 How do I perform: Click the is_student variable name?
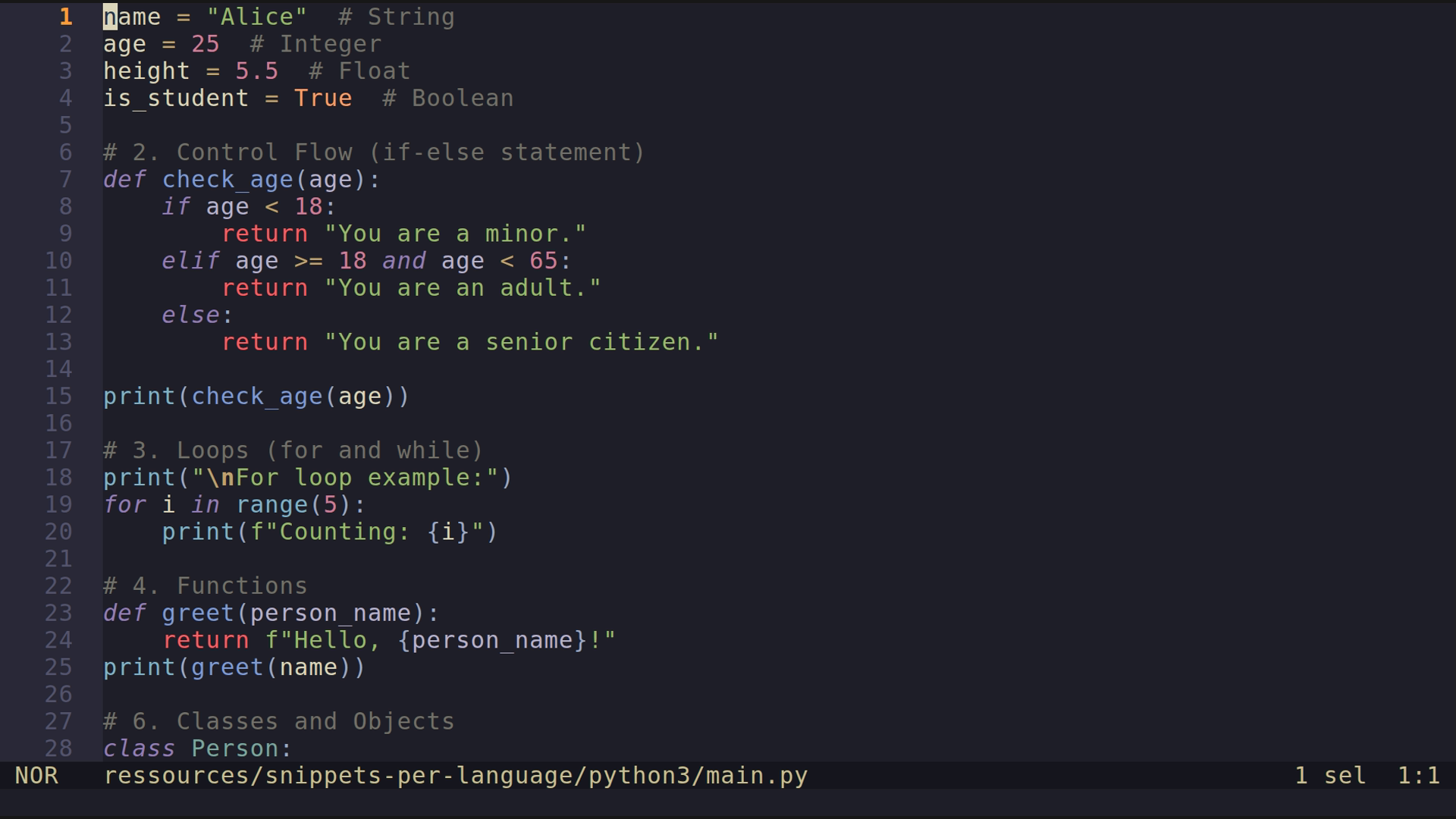176,99
